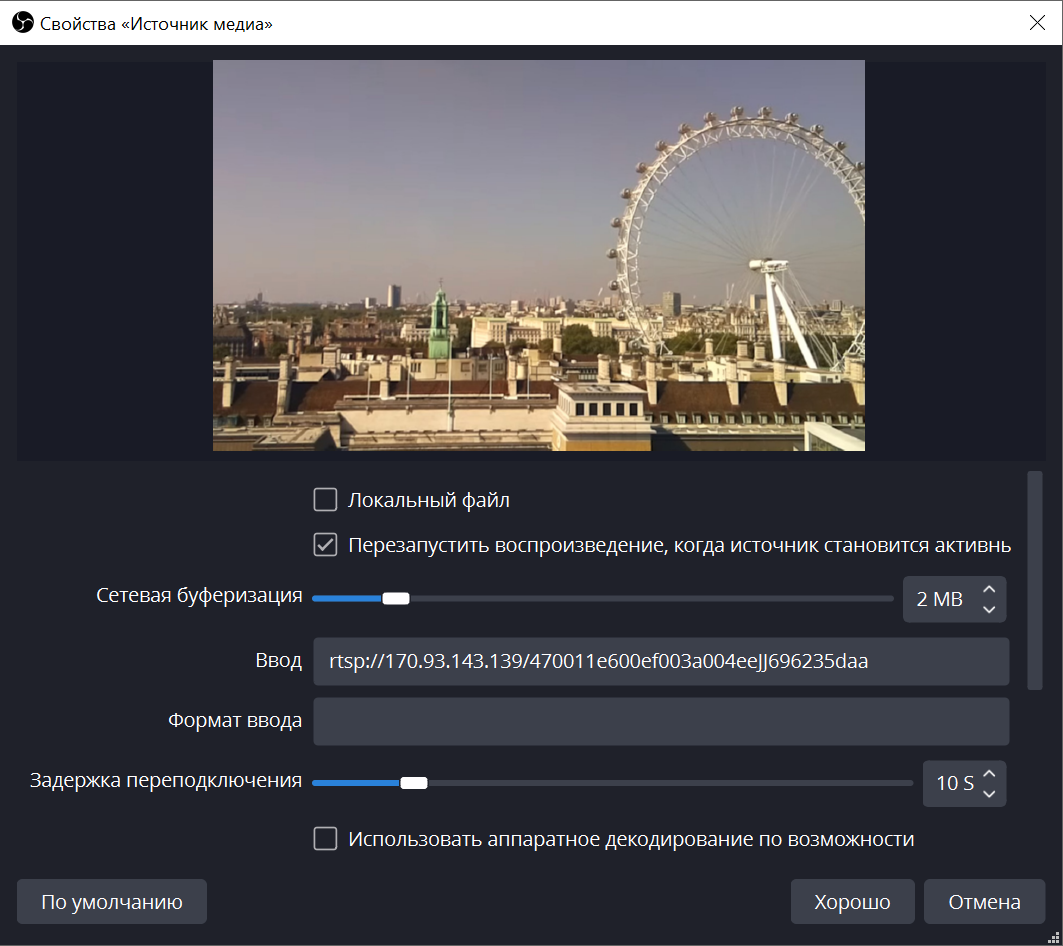Click the «По умолчанию» button

pyautogui.click(x=112, y=901)
